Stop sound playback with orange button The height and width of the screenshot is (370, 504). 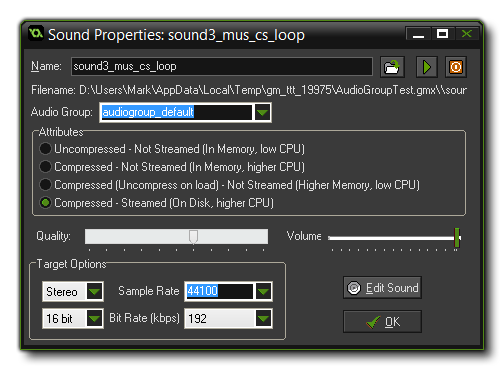point(456,67)
